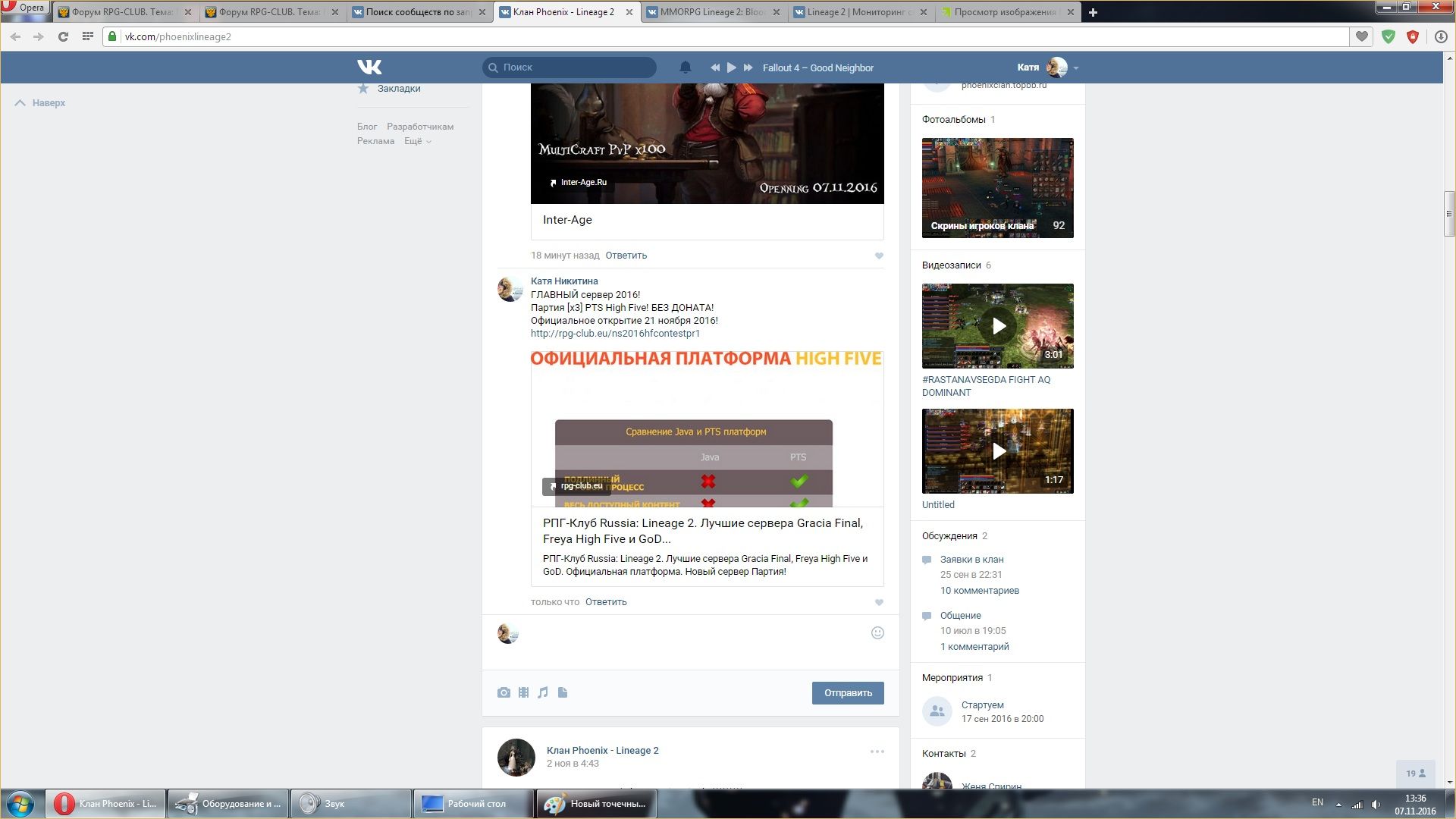Viewport: 1456px width, 819px height.
Task: Skip to next track in header player
Action: point(748,67)
